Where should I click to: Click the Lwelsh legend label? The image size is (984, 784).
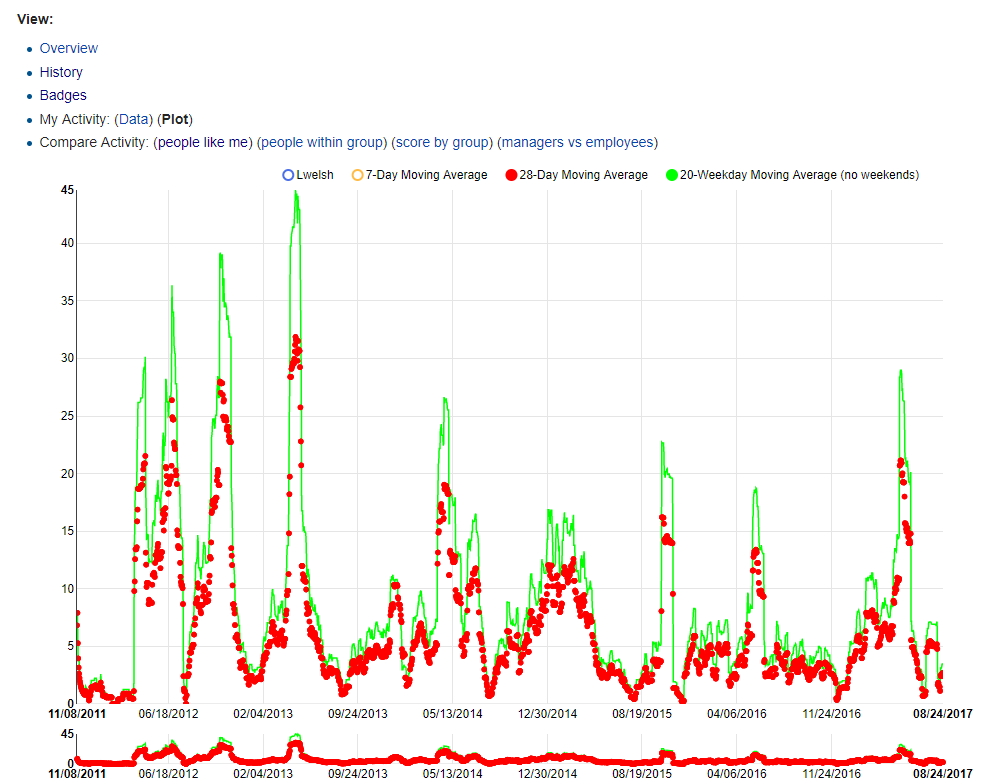click(x=315, y=175)
